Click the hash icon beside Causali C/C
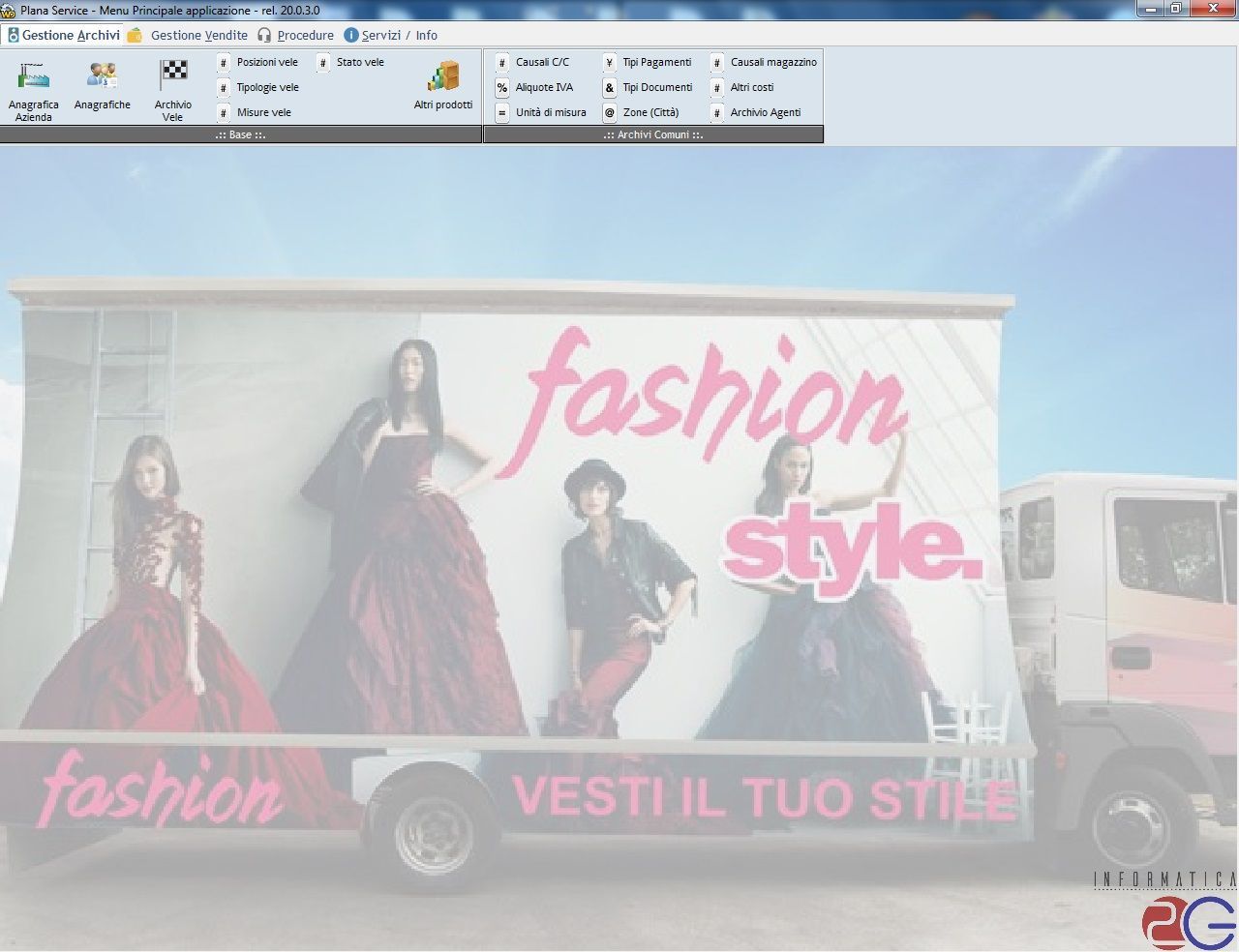This screenshot has height=952, width=1239. pyautogui.click(x=501, y=62)
